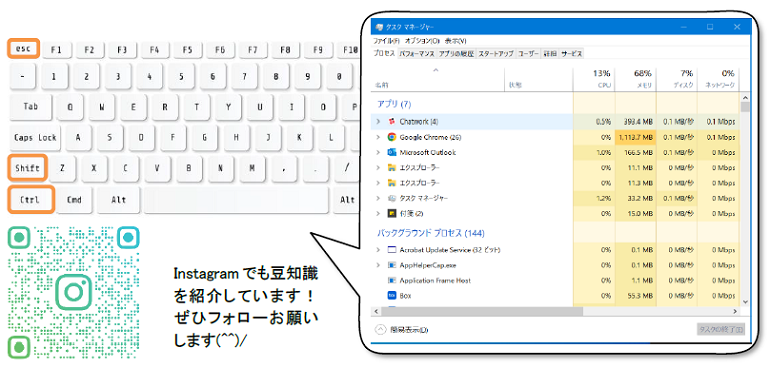Click the Chatwork app icon
Screen dimensions: 770x368
(x=392, y=121)
